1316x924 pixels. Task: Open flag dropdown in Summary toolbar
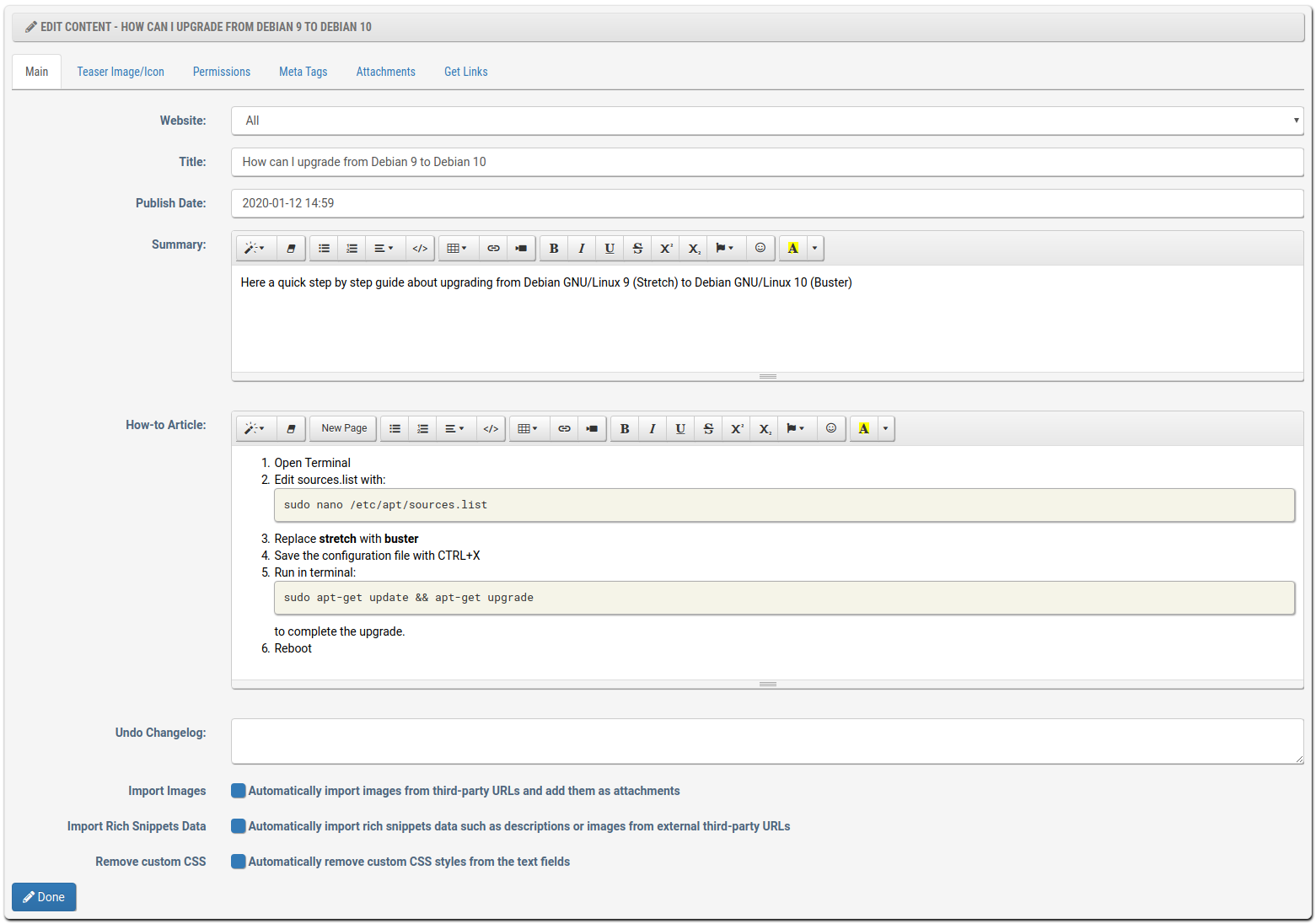tap(725, 248)
